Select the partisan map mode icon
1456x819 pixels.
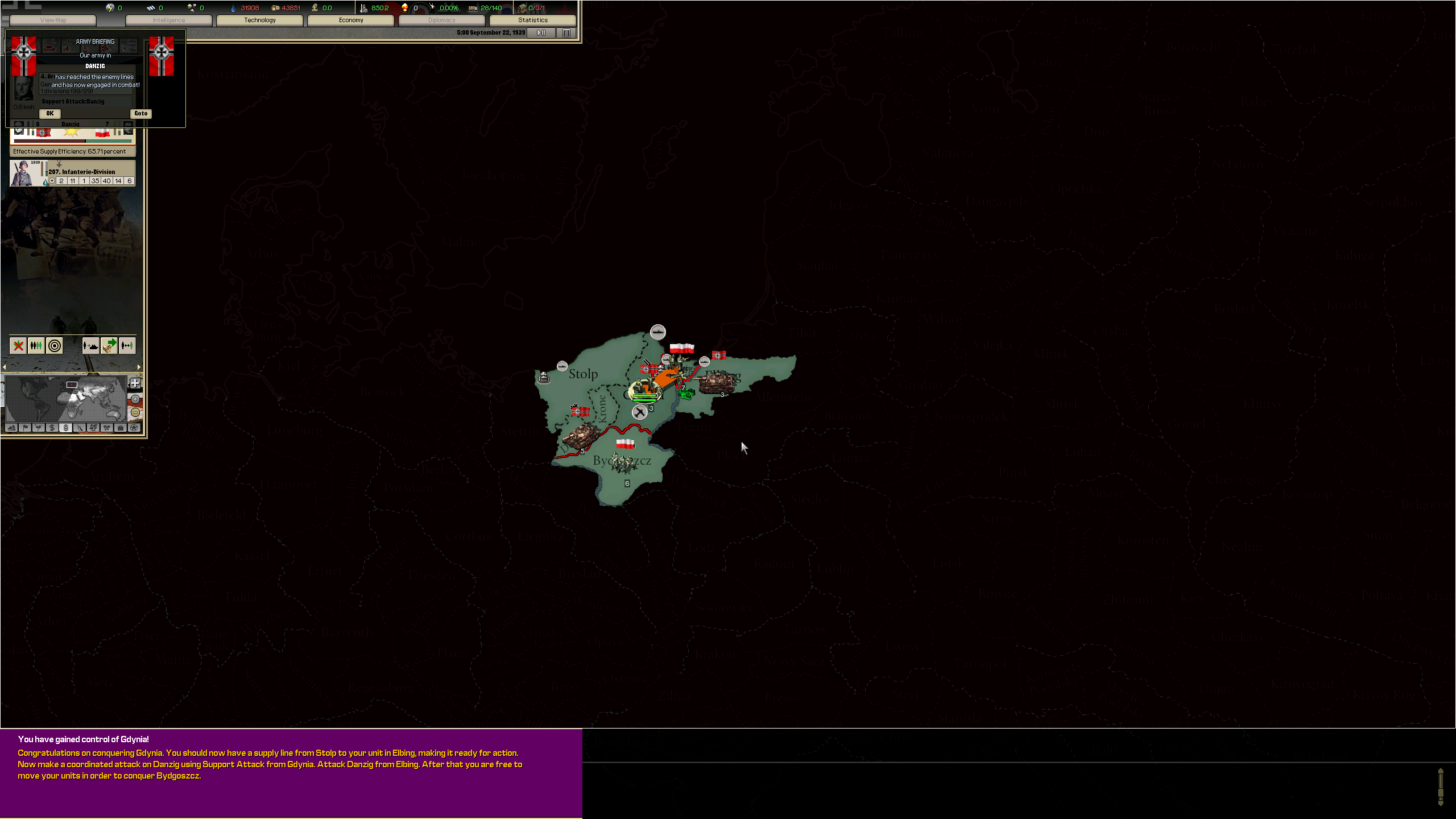pos(80,428)
